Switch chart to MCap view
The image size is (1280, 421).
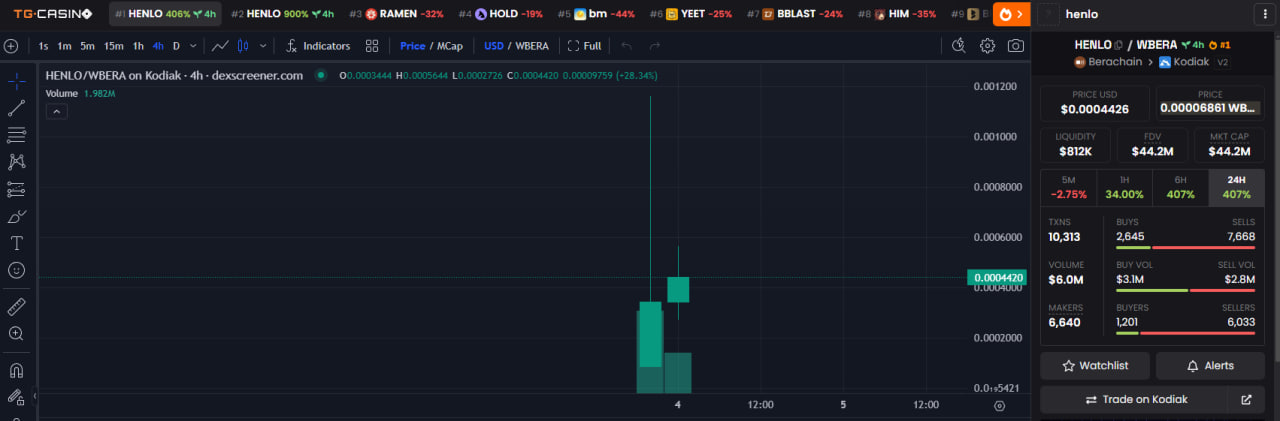click(450, 46)
